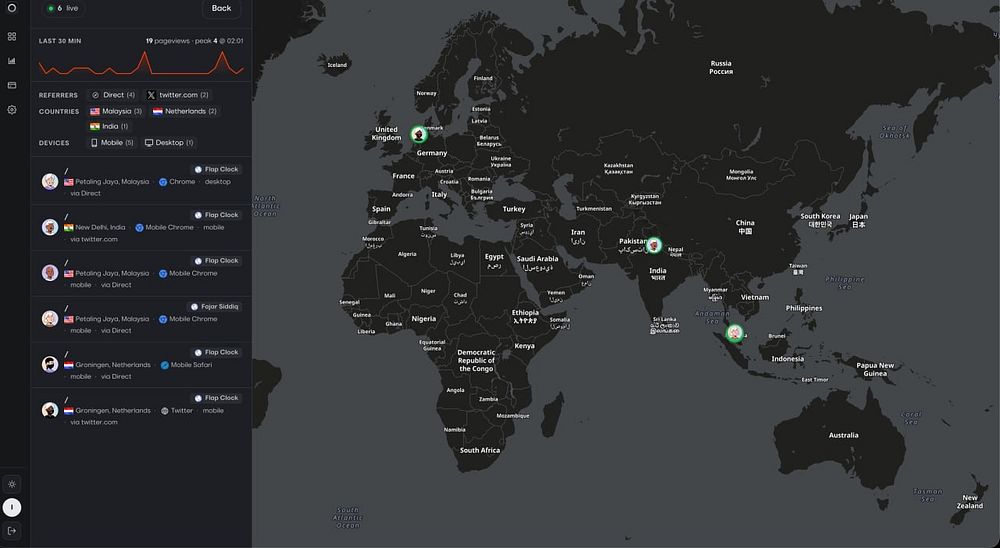Select the Direct (4) referrer chip
This screenshot has width=1000, height=548.
click(x=113, y=95)
